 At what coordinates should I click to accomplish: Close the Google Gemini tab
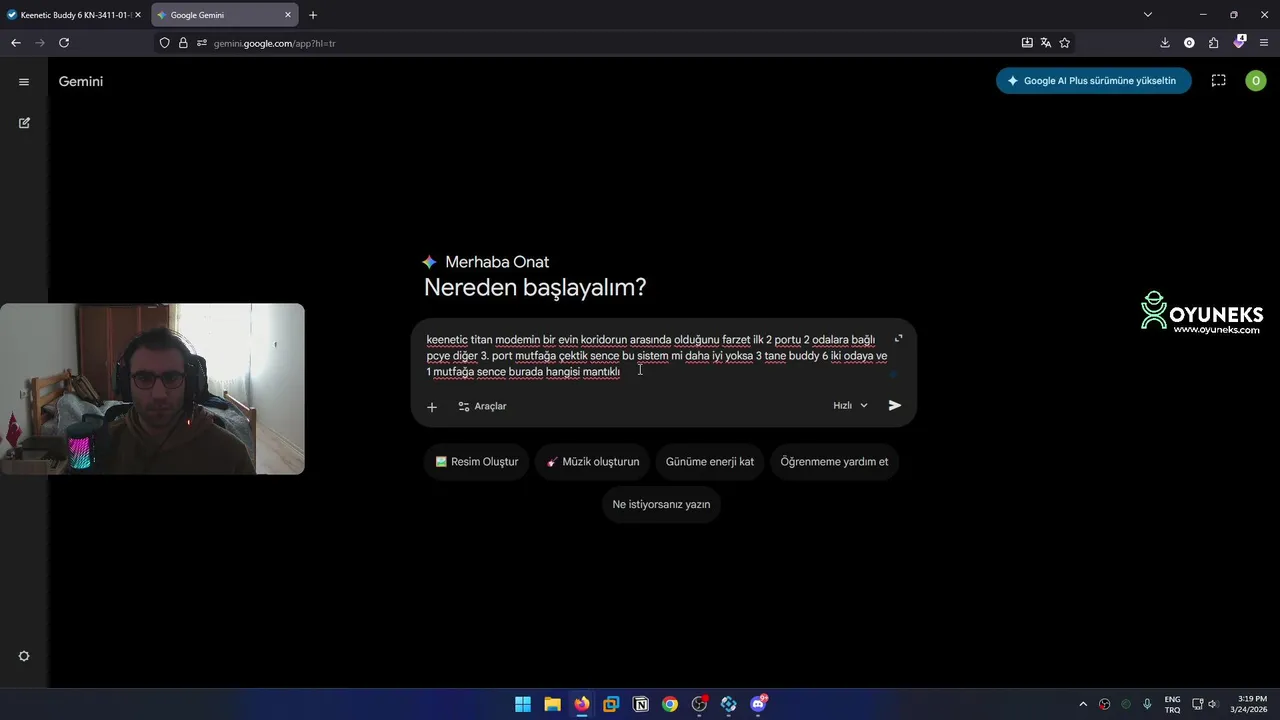click(288, 15)
